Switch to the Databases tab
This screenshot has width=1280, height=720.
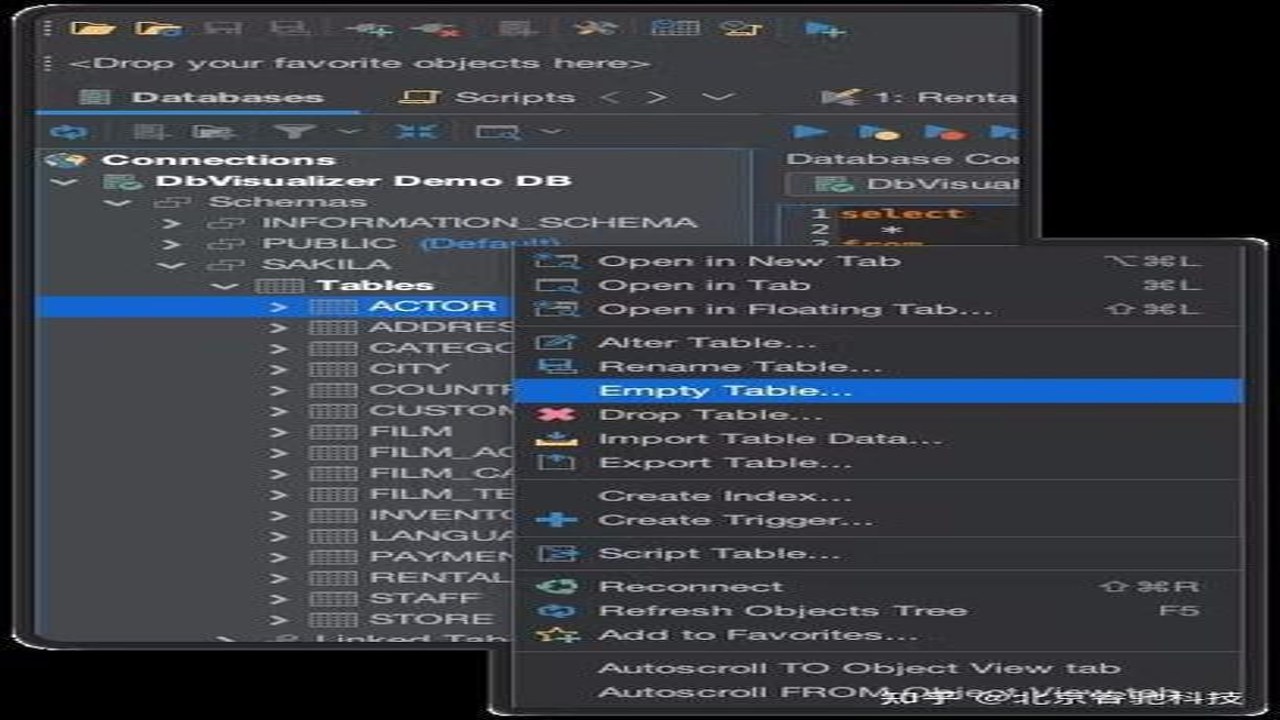point(202,97)
